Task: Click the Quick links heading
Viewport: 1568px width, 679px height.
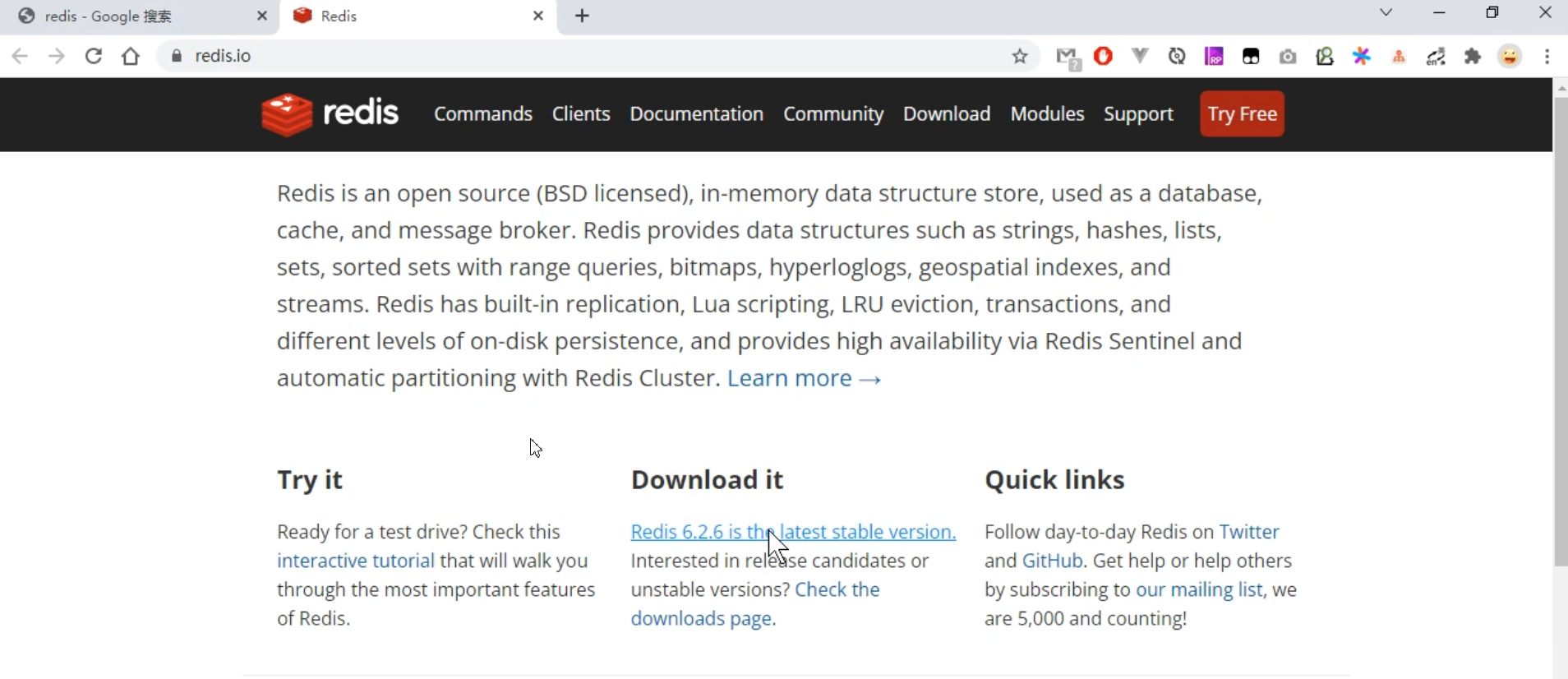Action: 1054,479
